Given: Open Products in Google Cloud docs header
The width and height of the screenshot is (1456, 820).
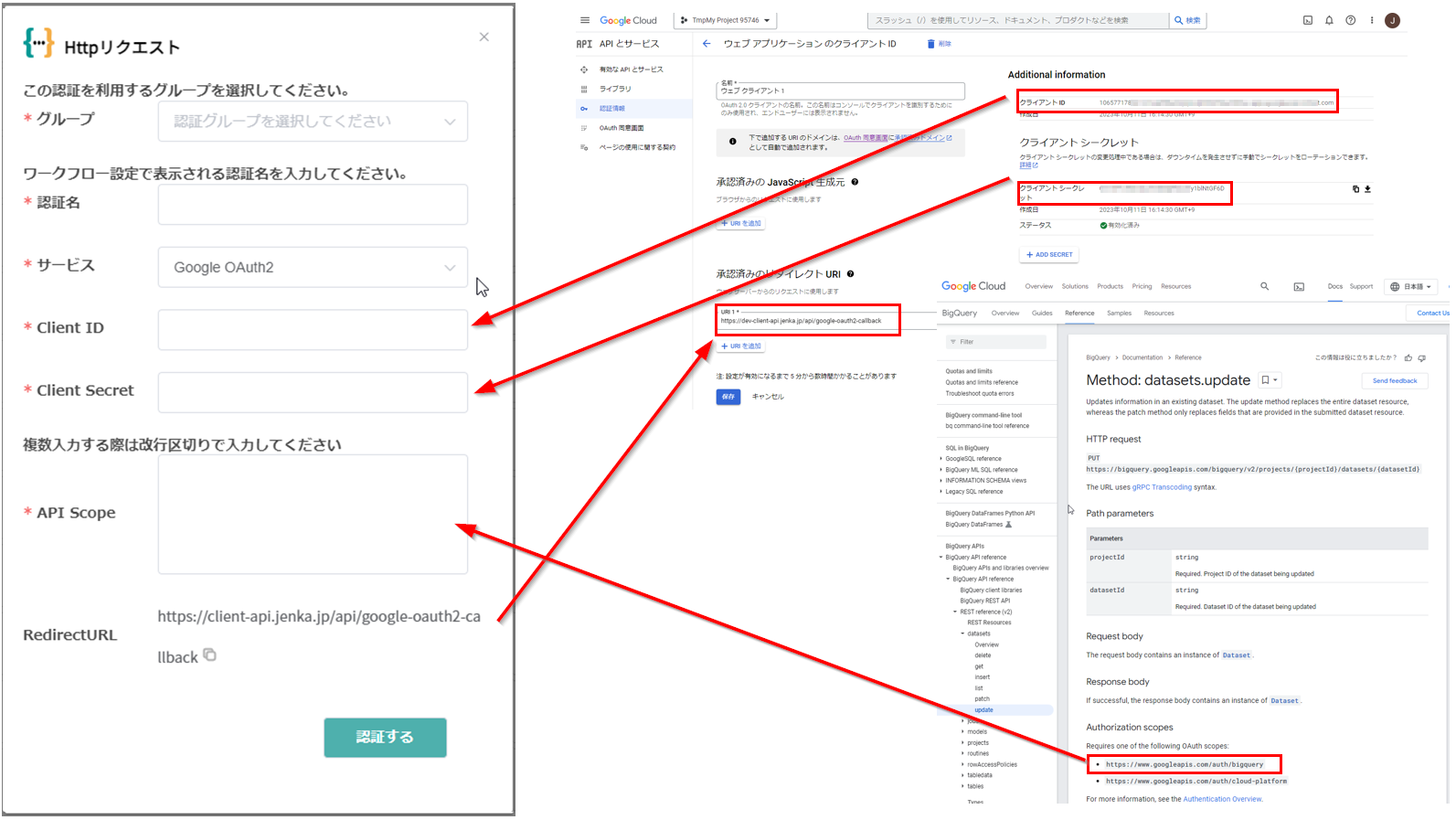Looking at the screenshot, I should [x=1110, y=286].
